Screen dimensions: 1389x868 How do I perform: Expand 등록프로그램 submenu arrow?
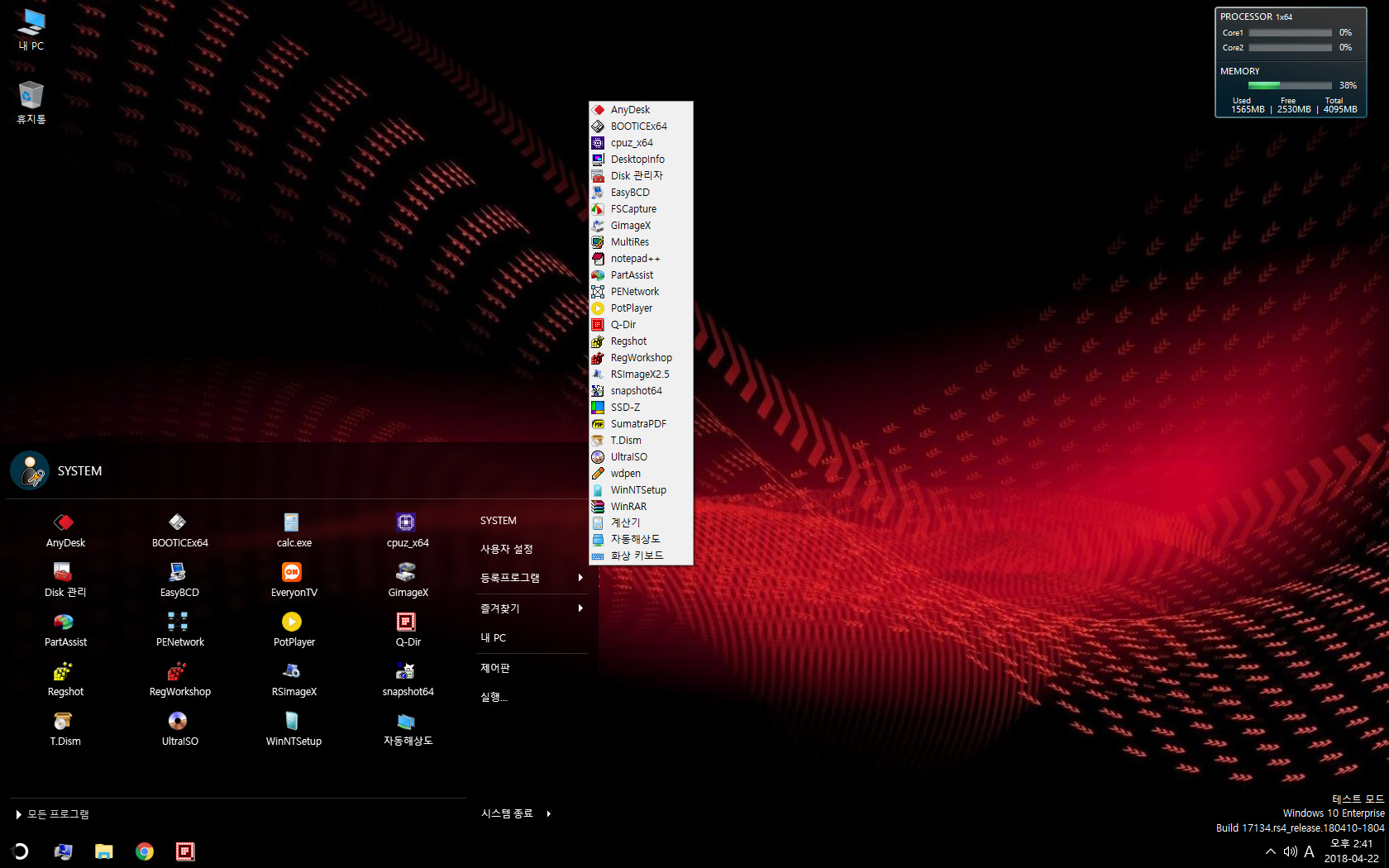(x=580, y=578)
